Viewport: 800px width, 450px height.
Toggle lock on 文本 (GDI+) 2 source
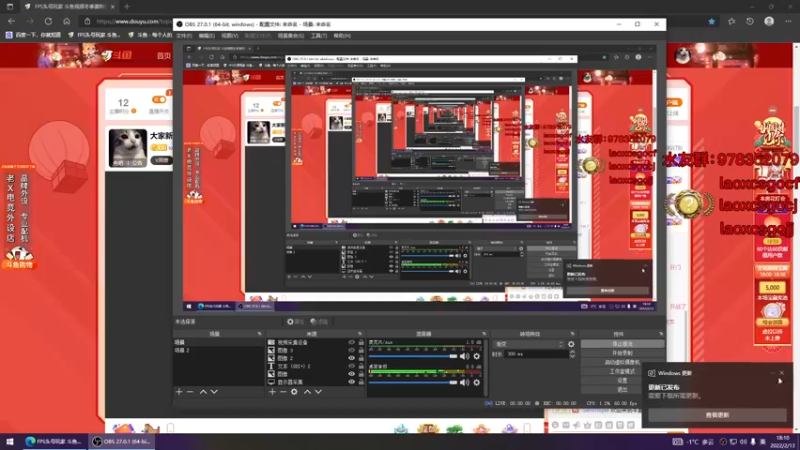pos(361,366)
